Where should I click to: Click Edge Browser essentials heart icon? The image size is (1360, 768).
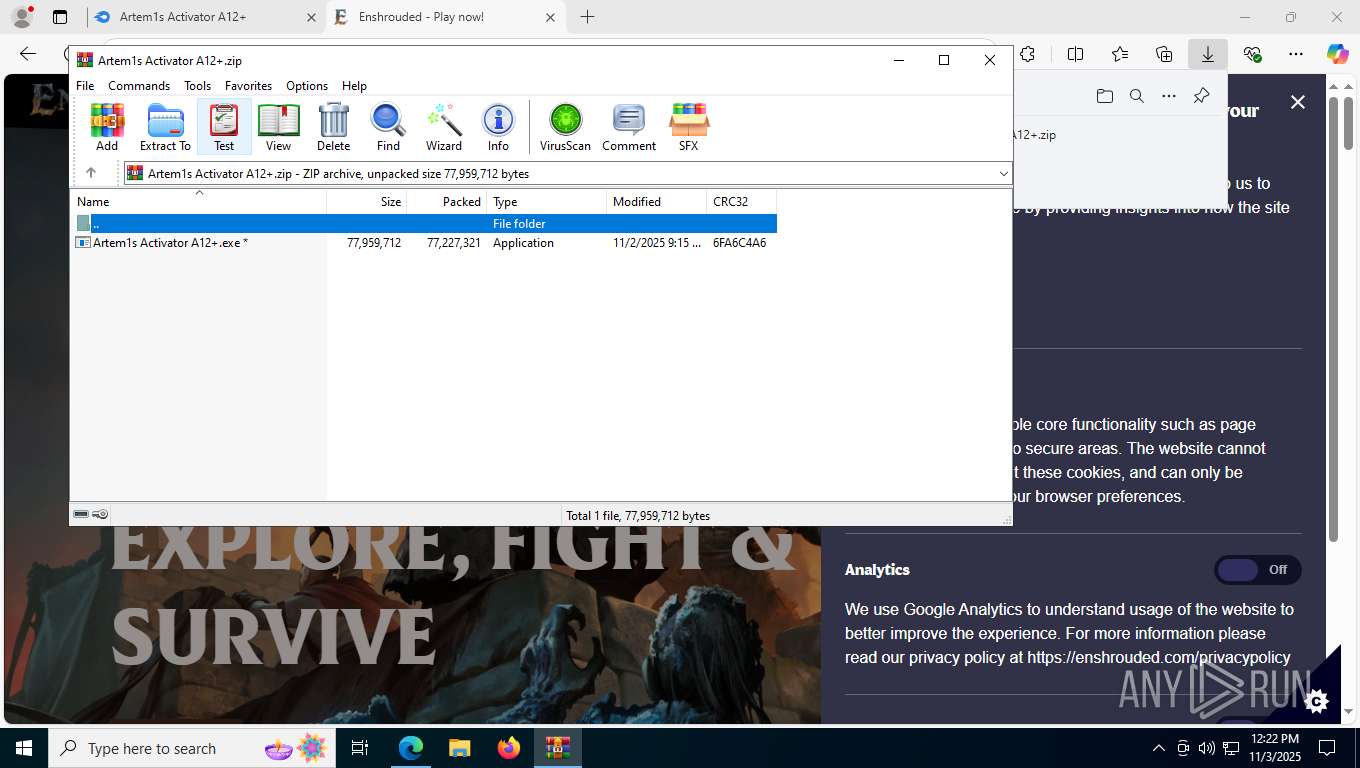point(1252,54)
